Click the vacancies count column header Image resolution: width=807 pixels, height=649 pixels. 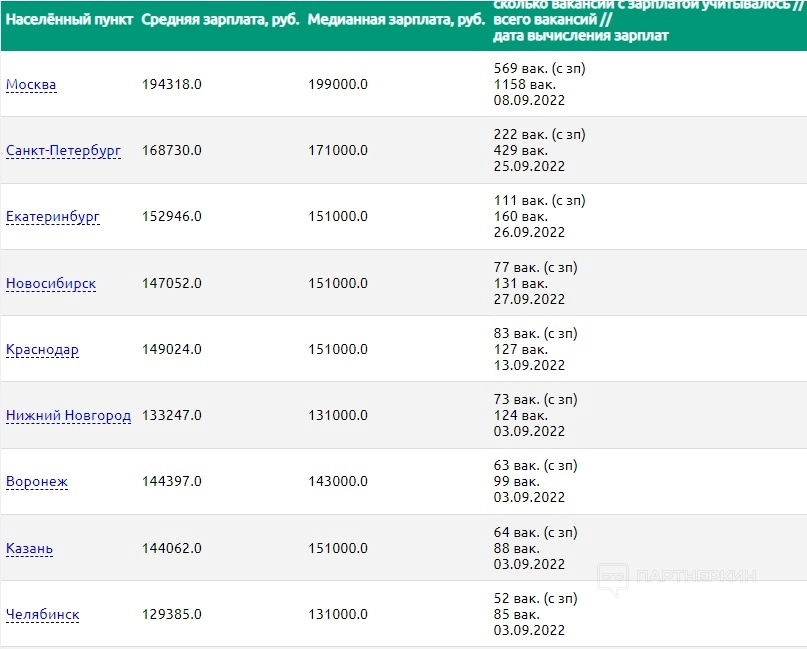click(640, 20)
